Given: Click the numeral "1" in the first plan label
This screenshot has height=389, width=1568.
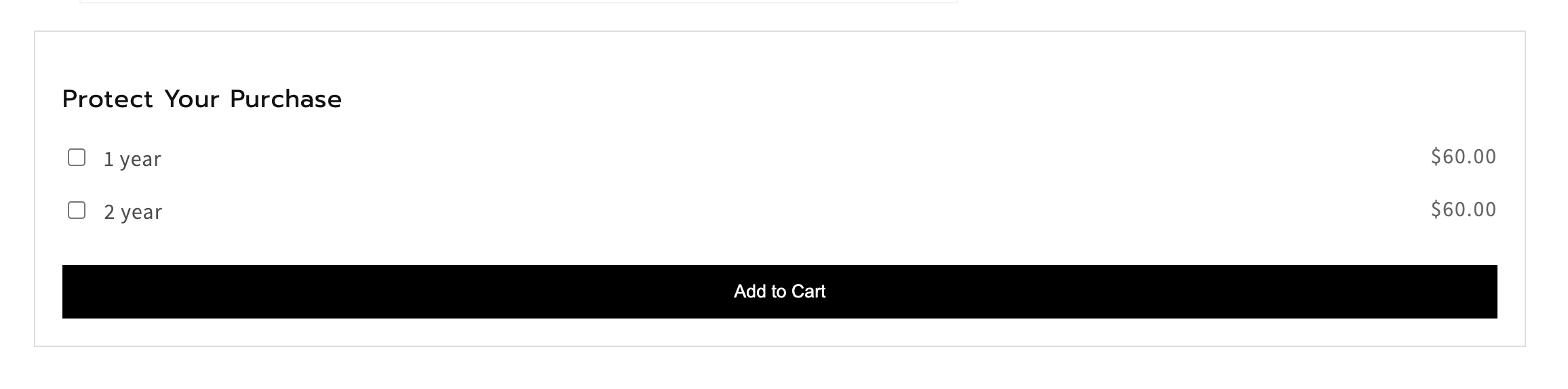Looking at the screenshot, I should coord(109,159).
